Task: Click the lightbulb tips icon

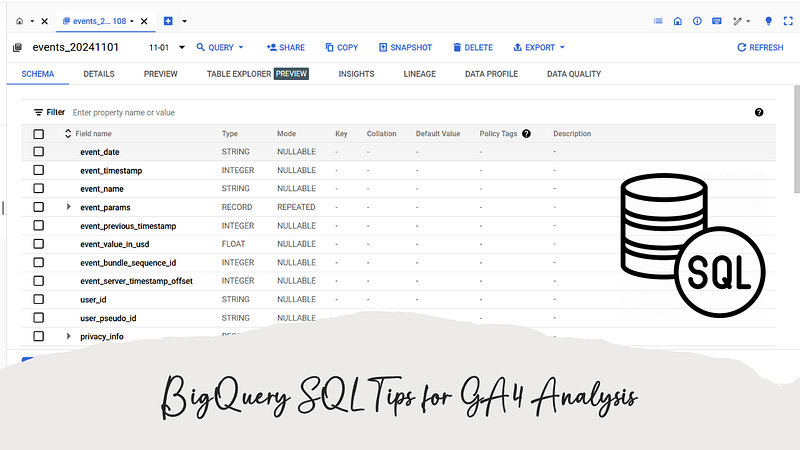Action: click(768, 21)
